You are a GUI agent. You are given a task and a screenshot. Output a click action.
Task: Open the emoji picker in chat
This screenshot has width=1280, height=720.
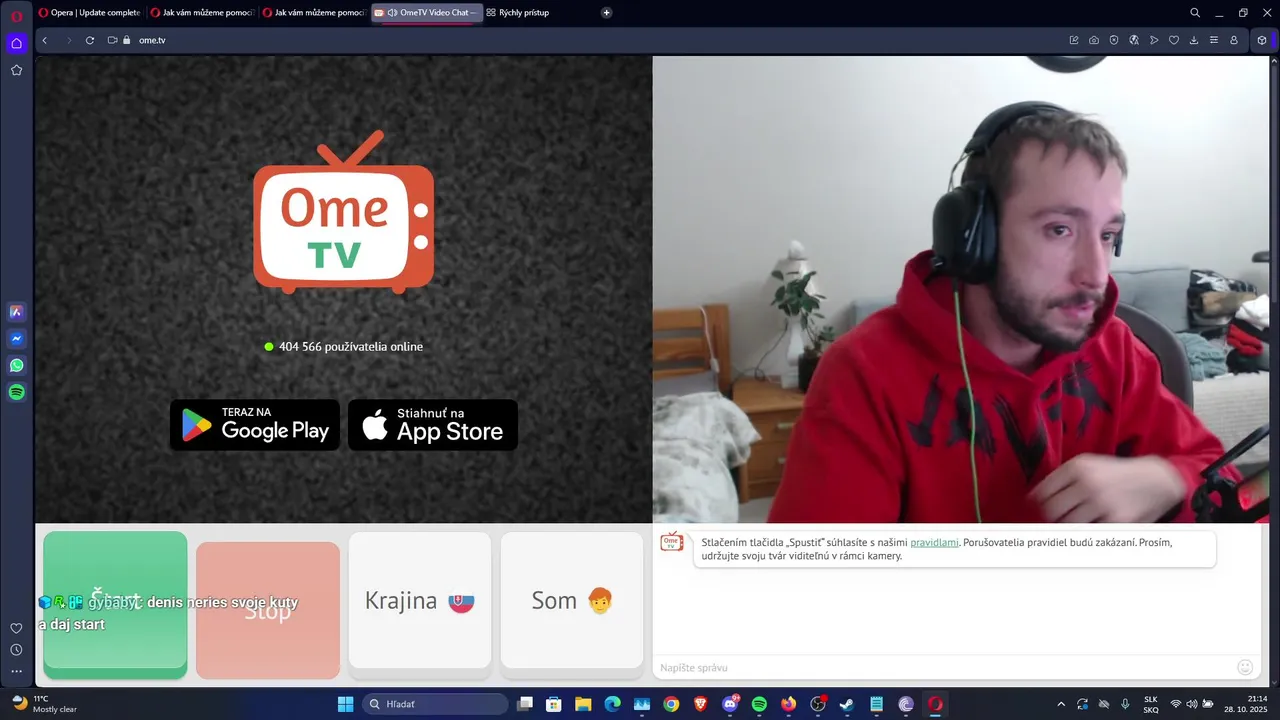[1245, 667]
